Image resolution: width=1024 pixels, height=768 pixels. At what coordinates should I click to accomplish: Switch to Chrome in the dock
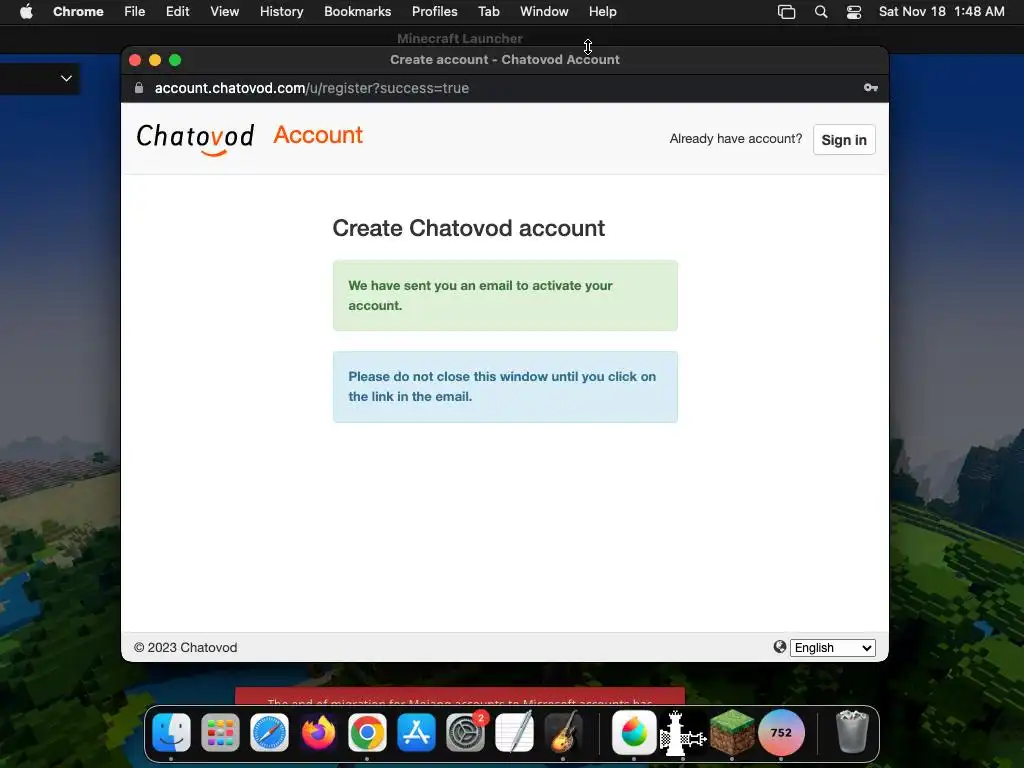367,732
